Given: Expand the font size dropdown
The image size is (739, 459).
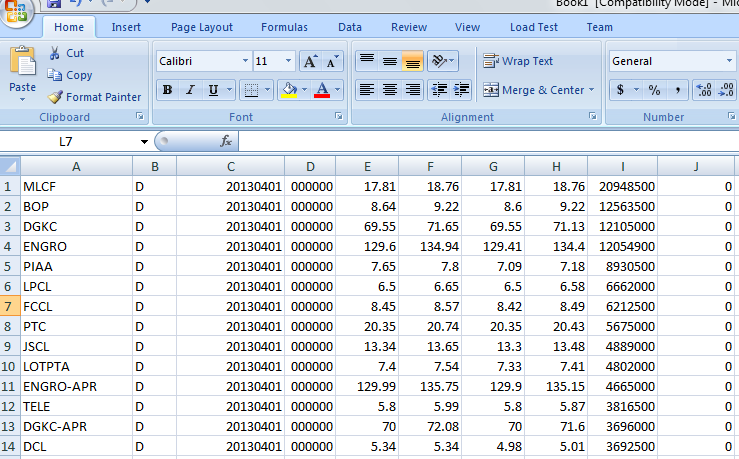Looking at the screenshot, I should 289,61.
